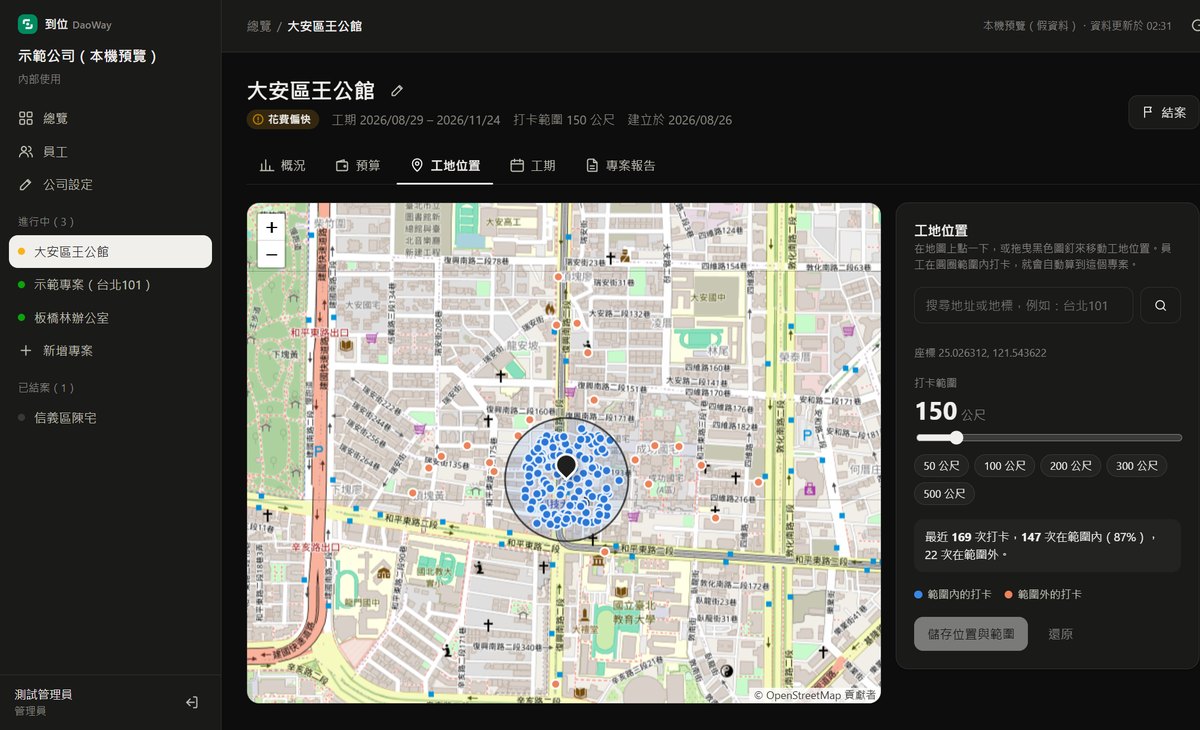This screenshot has height=730, width=1200.
Task: Switch to the 預算 tab
Action: (x=358, y=166)
